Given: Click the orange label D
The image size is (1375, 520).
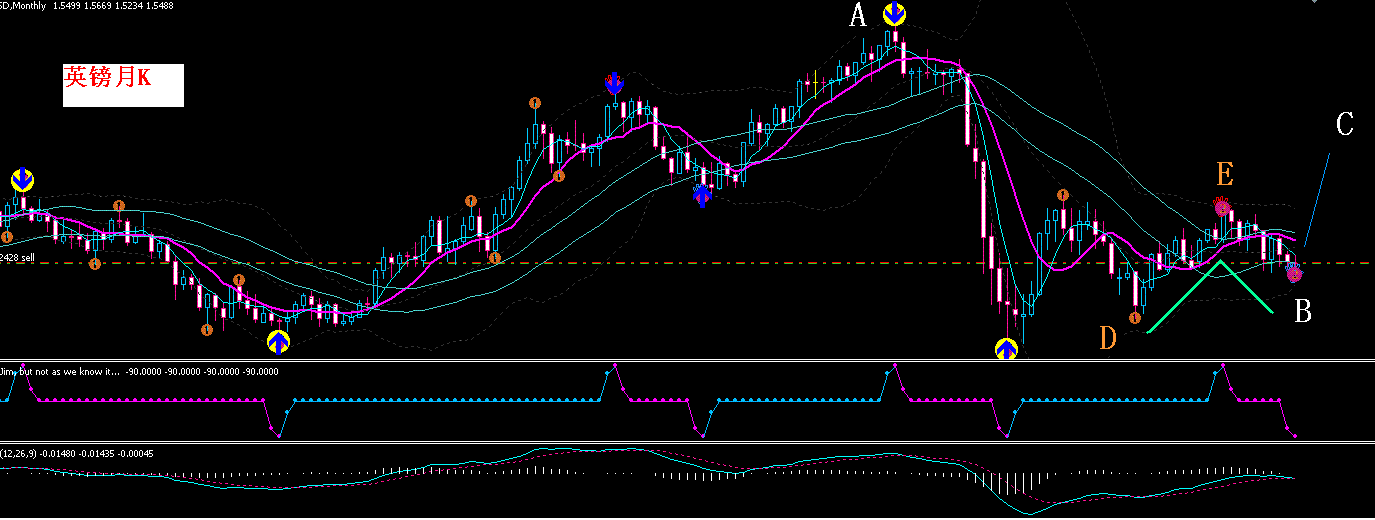Looking at the screenshot, I should pyautogui.click(x=1107, y=338).
